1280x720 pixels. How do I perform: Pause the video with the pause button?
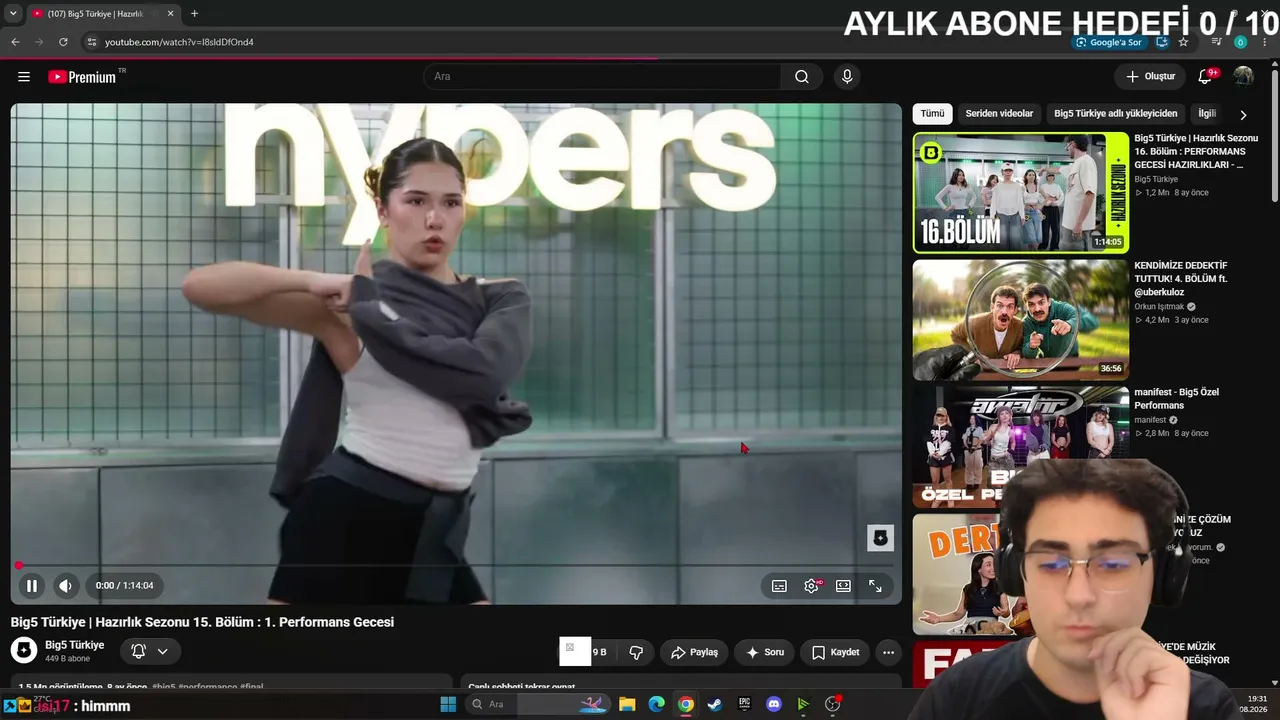point(31,586)
